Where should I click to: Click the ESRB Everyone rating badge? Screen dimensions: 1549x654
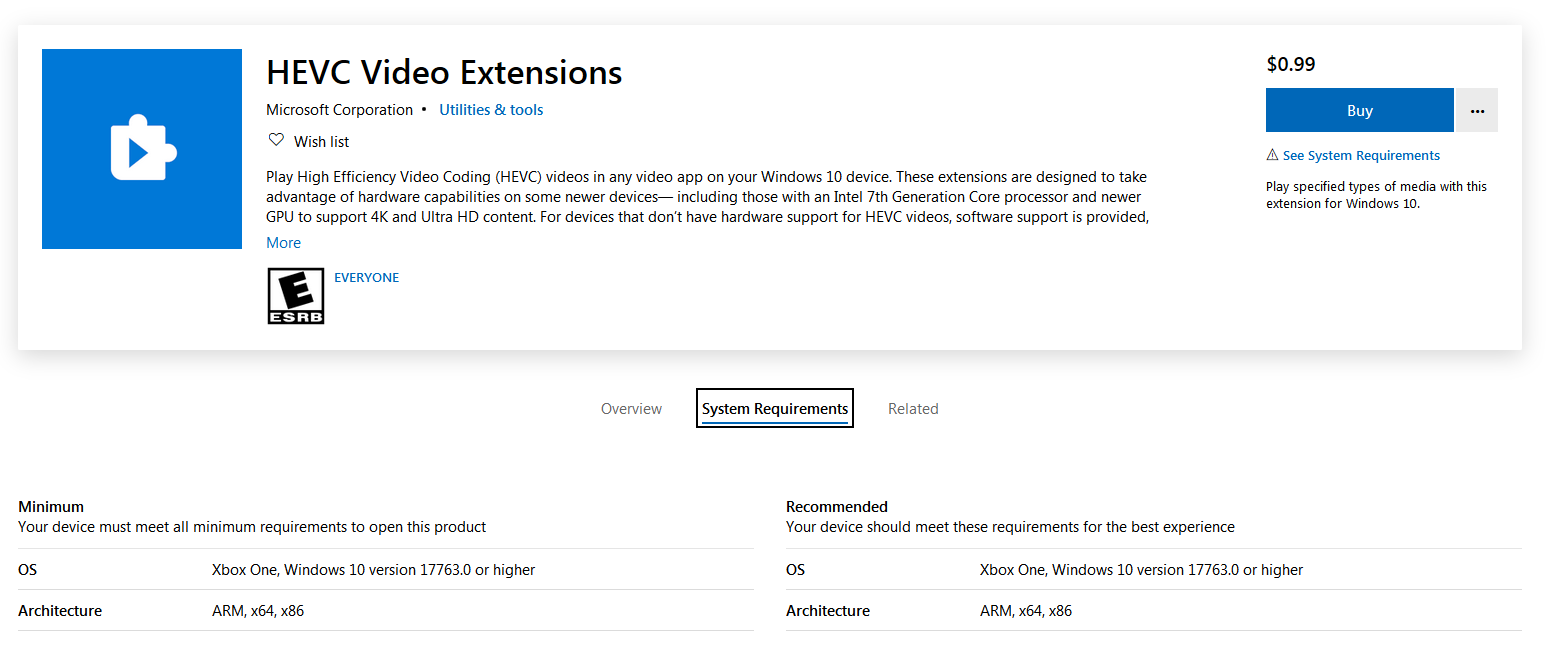(296, 296)
